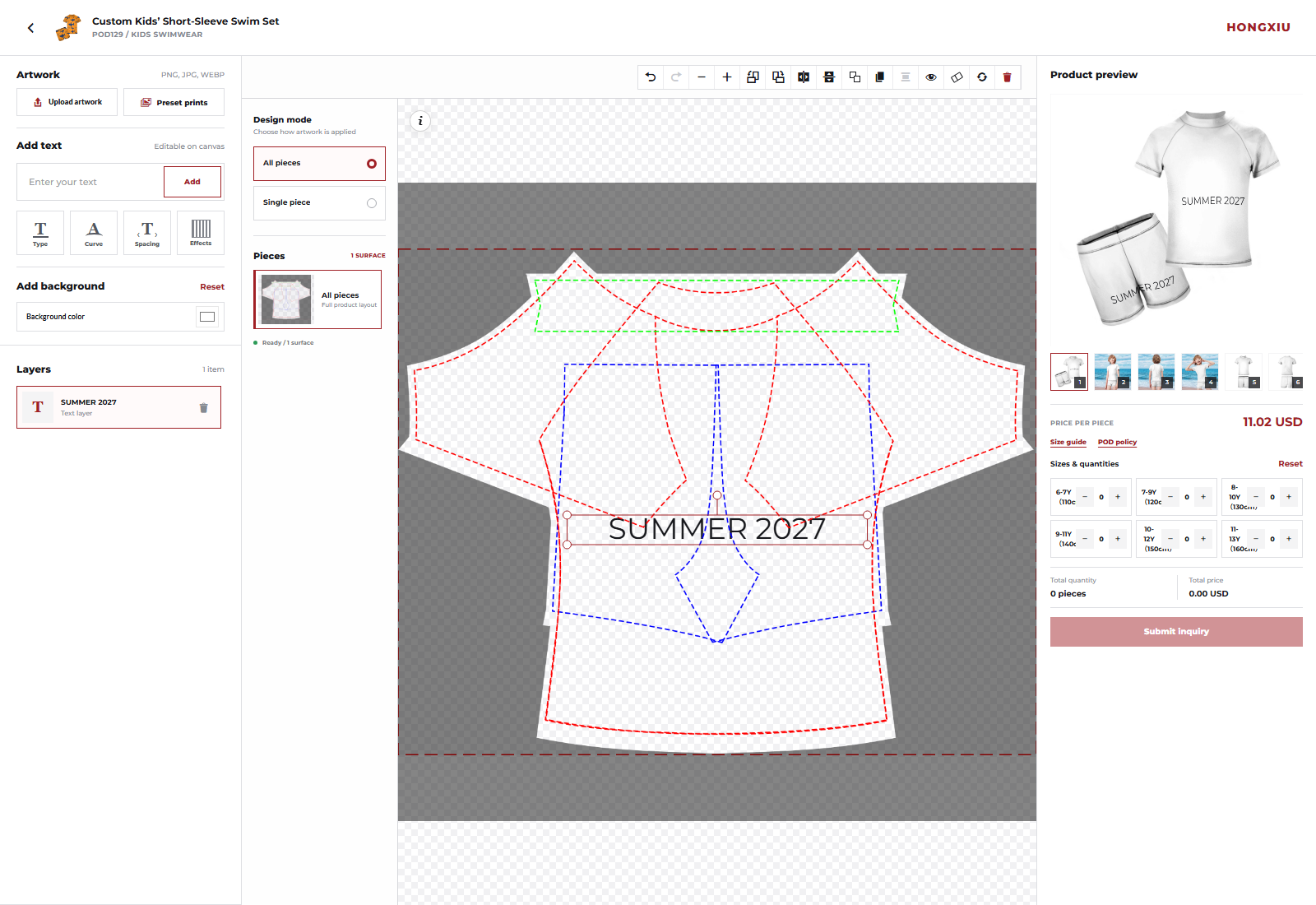Click the layer order overlapping squares icon
Screen dimensions: 1316x905
tap(855, 77)
